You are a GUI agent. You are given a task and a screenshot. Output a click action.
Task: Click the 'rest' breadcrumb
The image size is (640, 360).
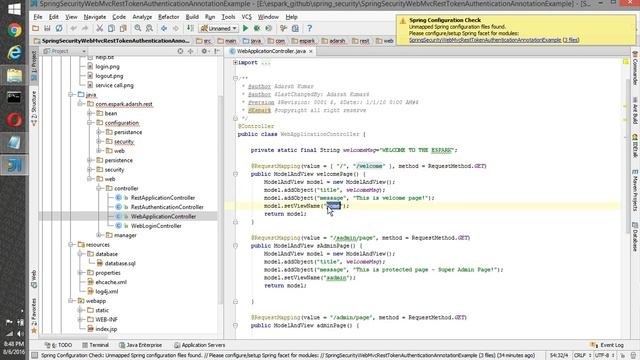pos(362,41)
